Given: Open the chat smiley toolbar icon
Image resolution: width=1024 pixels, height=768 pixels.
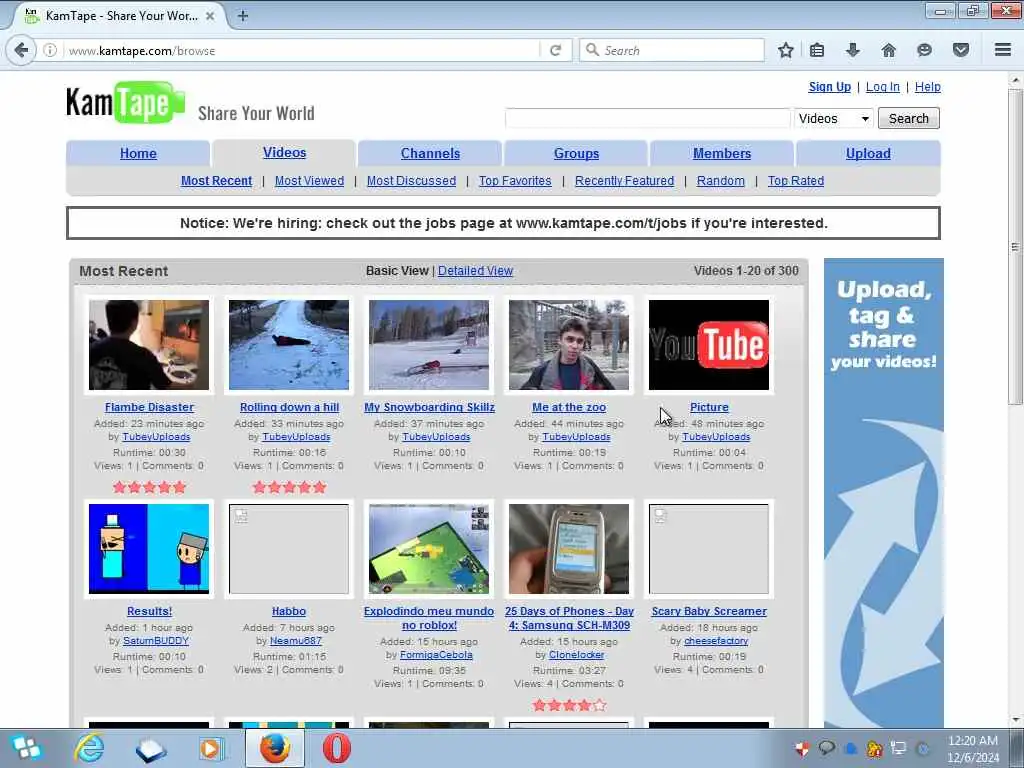Looking at the screenshot, I should (924, 50).
